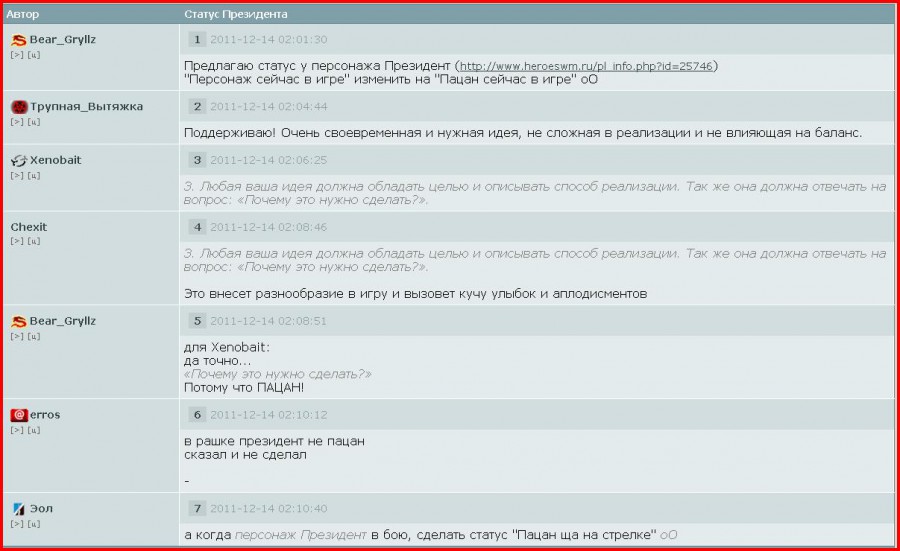Click timestamp 2011-12-14 02:10:40
This screenshot has width=900, height=551.
[x=269, y=509]
